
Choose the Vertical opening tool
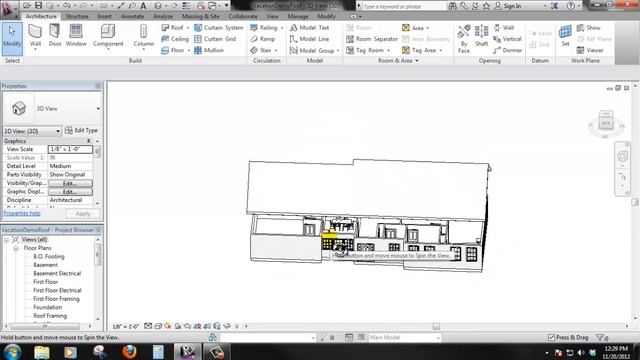pyautogui.click(x=507, y=39)
